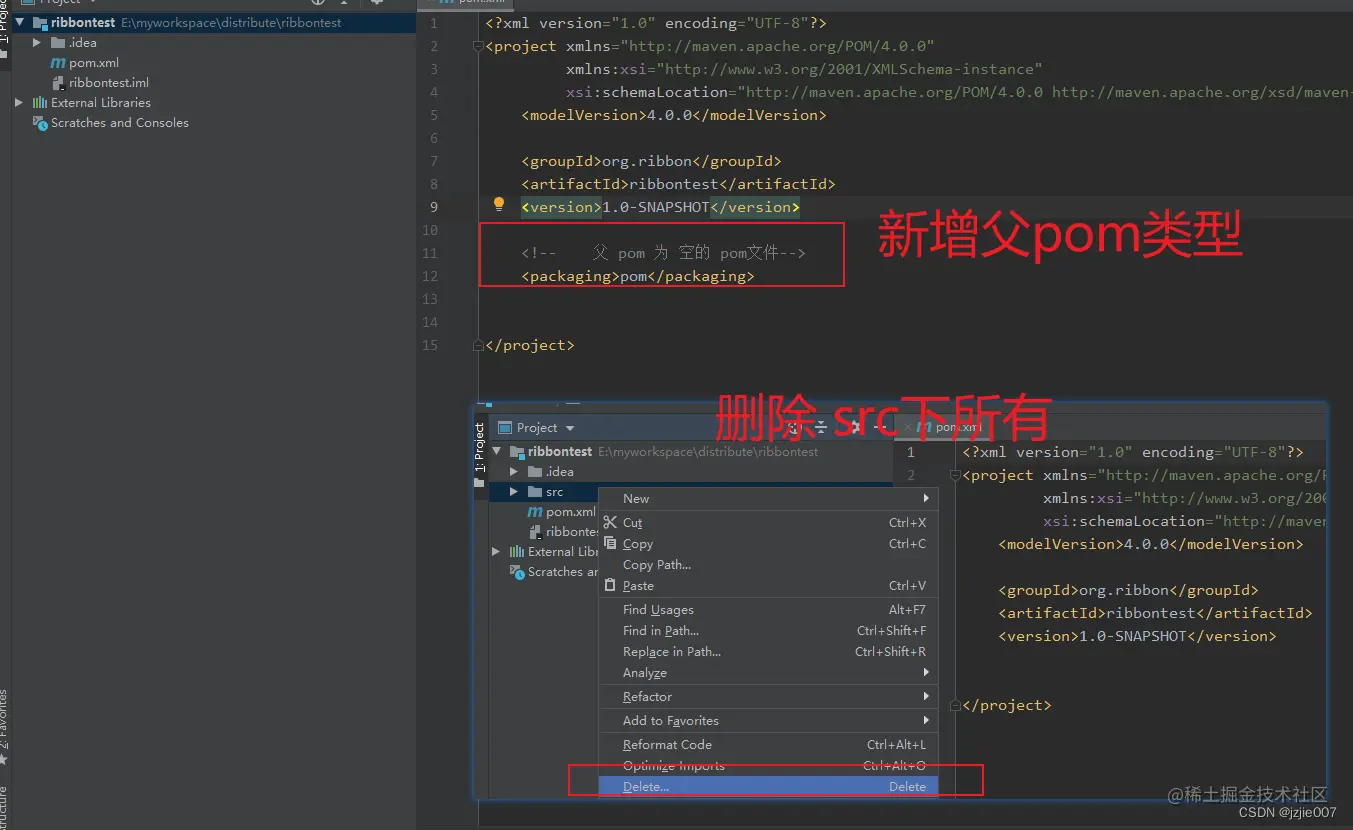Collapse the ribbontest root in the upper project tree

click(19, 22)
